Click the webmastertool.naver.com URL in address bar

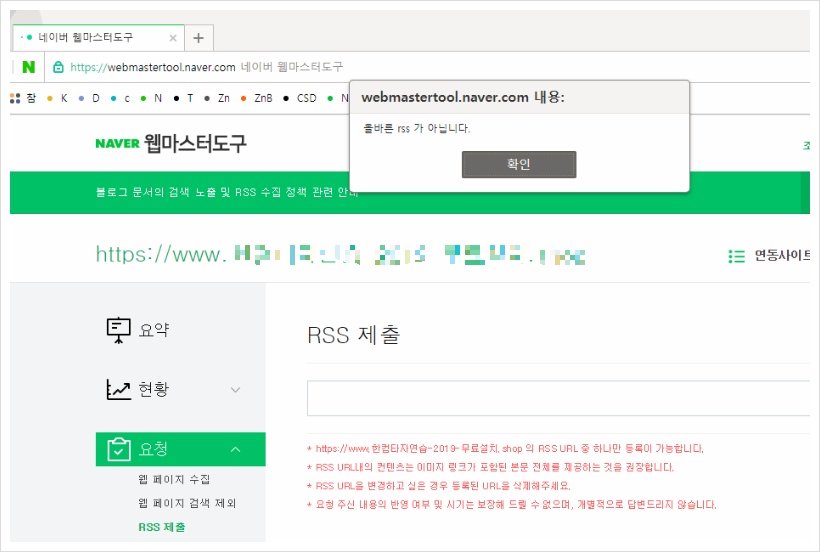pyautogui.click(x=153, y=67)
